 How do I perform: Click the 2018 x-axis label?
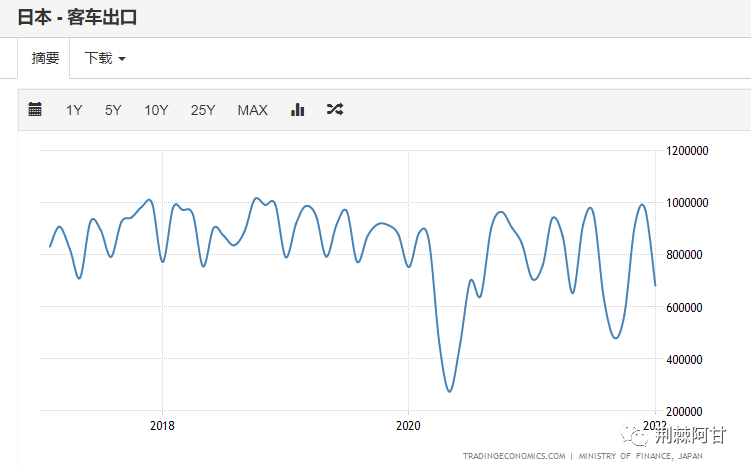click(162, 425)
